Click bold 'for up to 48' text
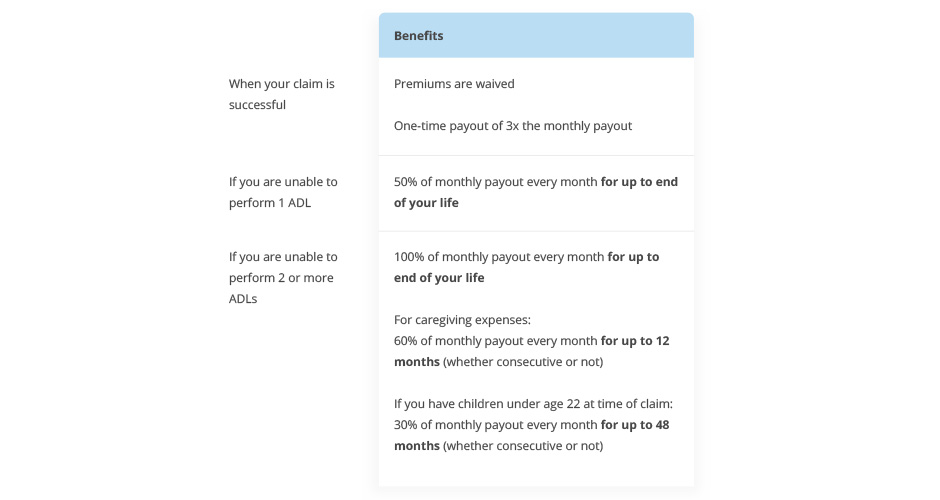The image size is (940, 500). point(635,424)
